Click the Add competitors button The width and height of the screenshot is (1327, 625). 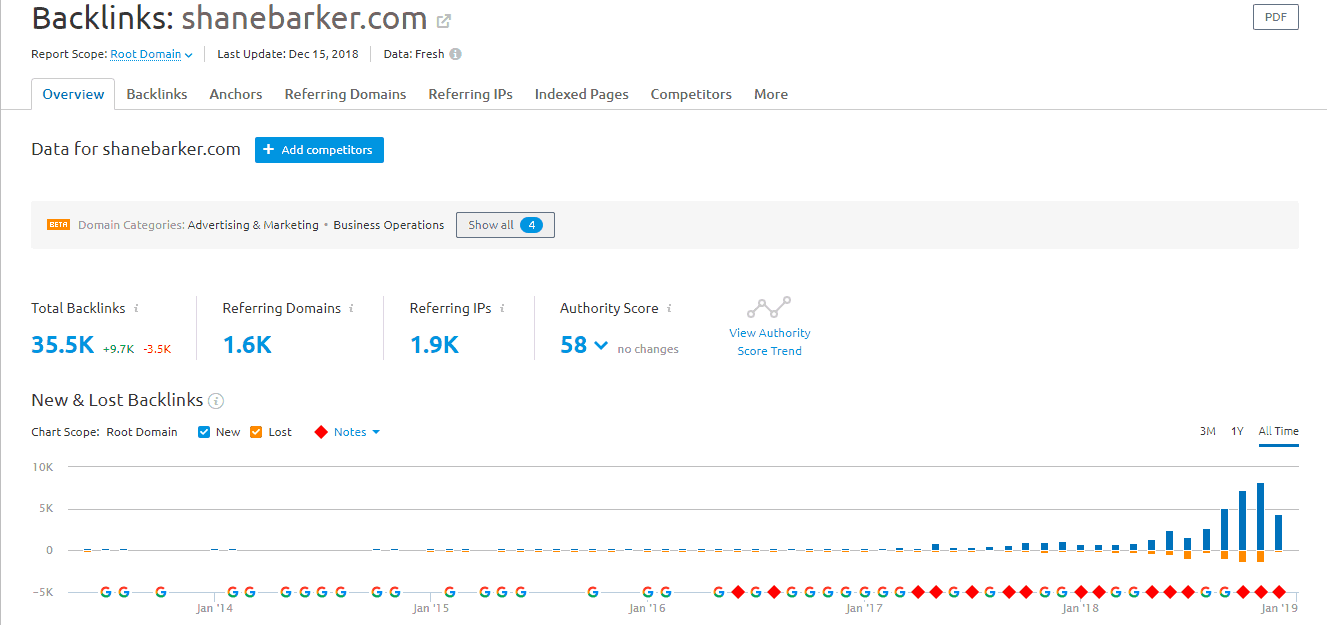coord(319,150)
